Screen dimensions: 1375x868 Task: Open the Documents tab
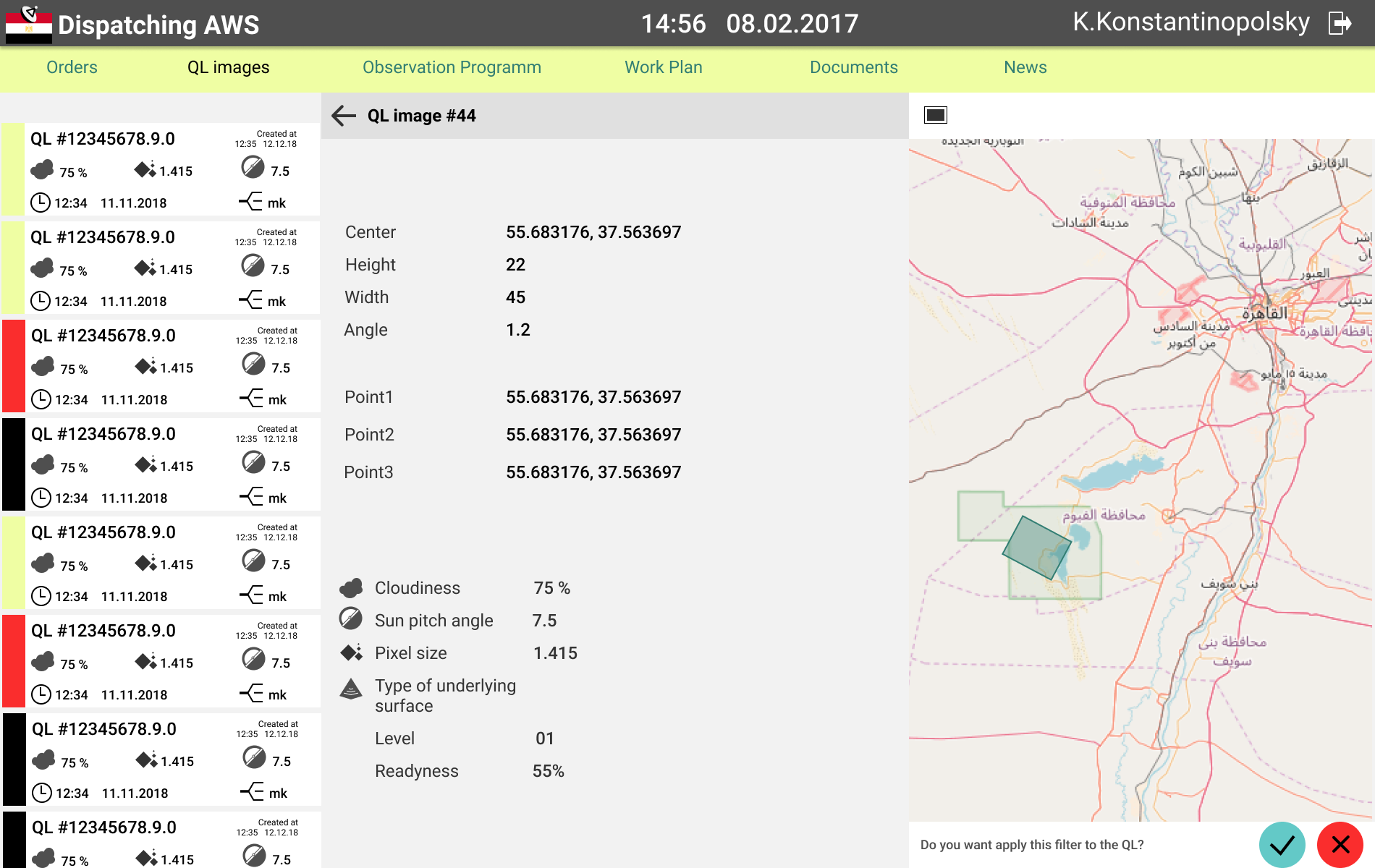(853, 67)
